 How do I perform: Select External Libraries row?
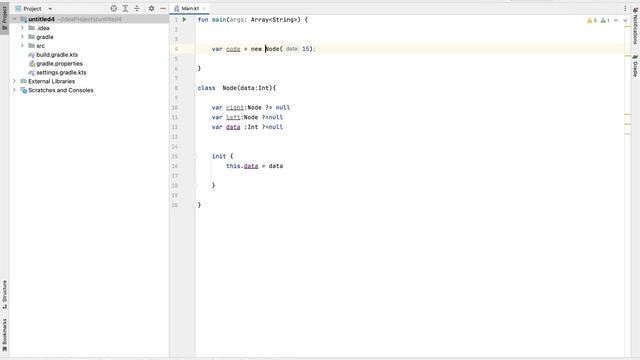(89, 81)
